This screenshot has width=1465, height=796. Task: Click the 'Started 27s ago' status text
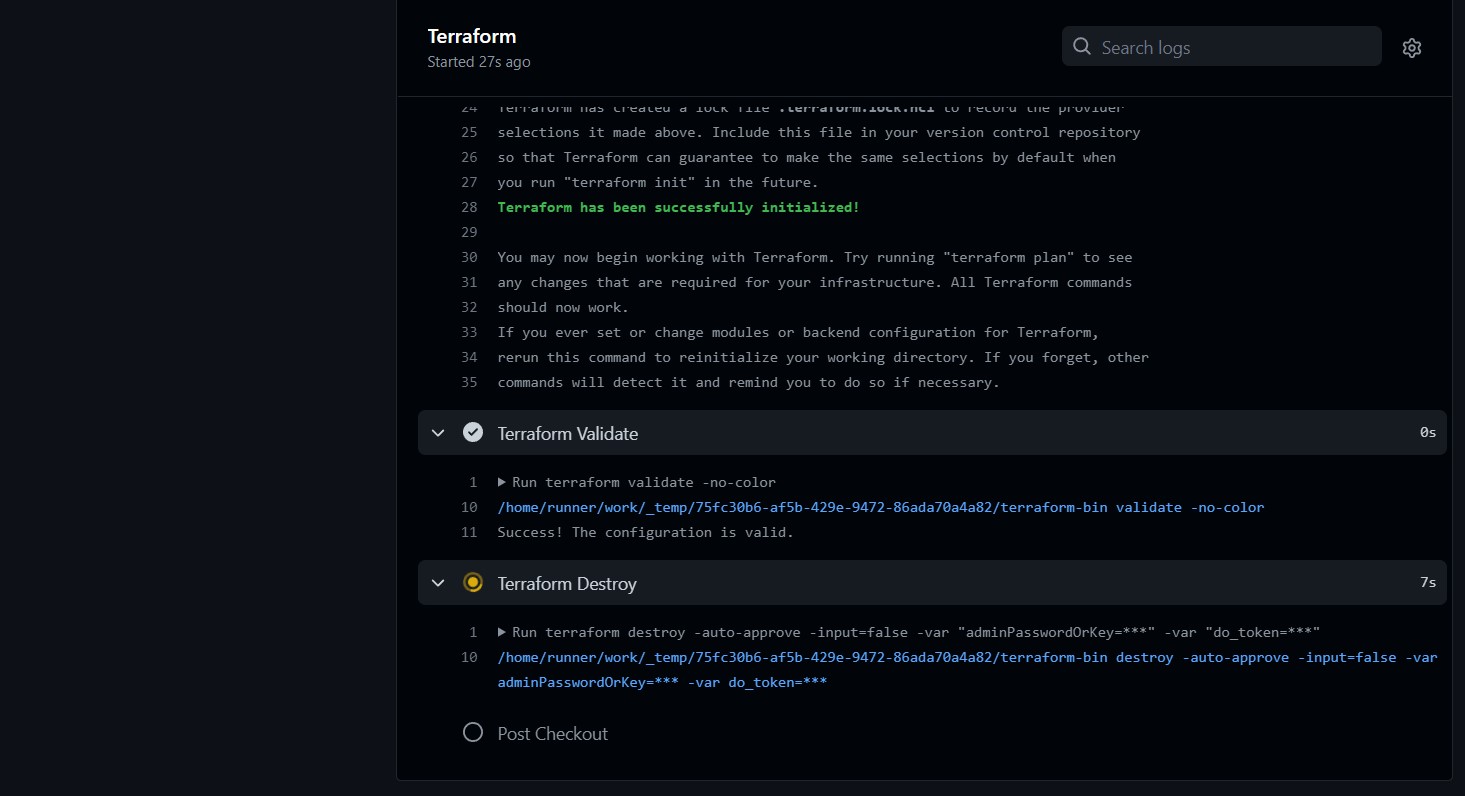click(x=479, y=62)
